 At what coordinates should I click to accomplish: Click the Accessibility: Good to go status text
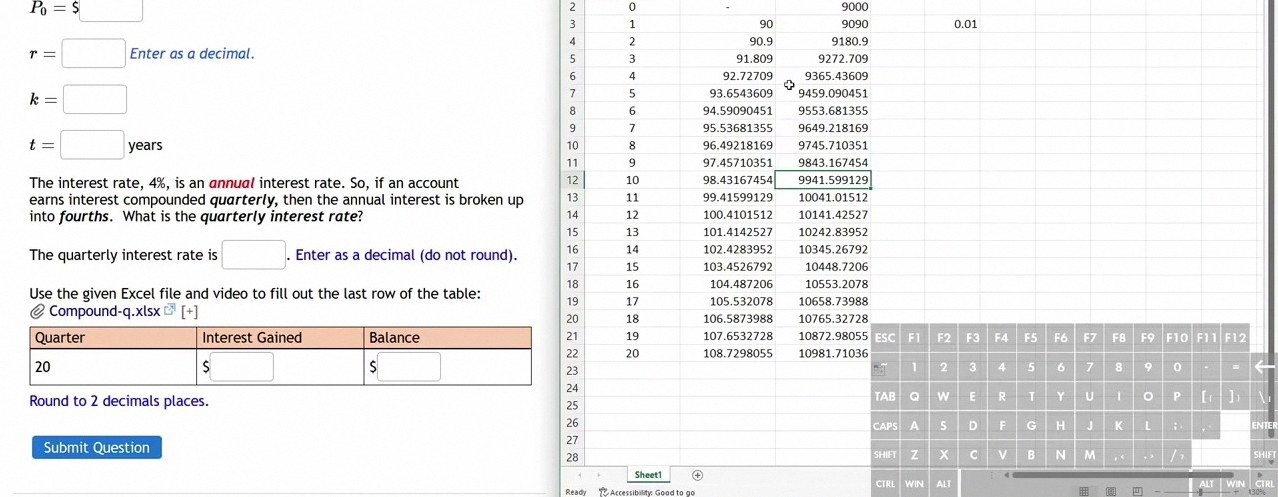coord(652,492)
